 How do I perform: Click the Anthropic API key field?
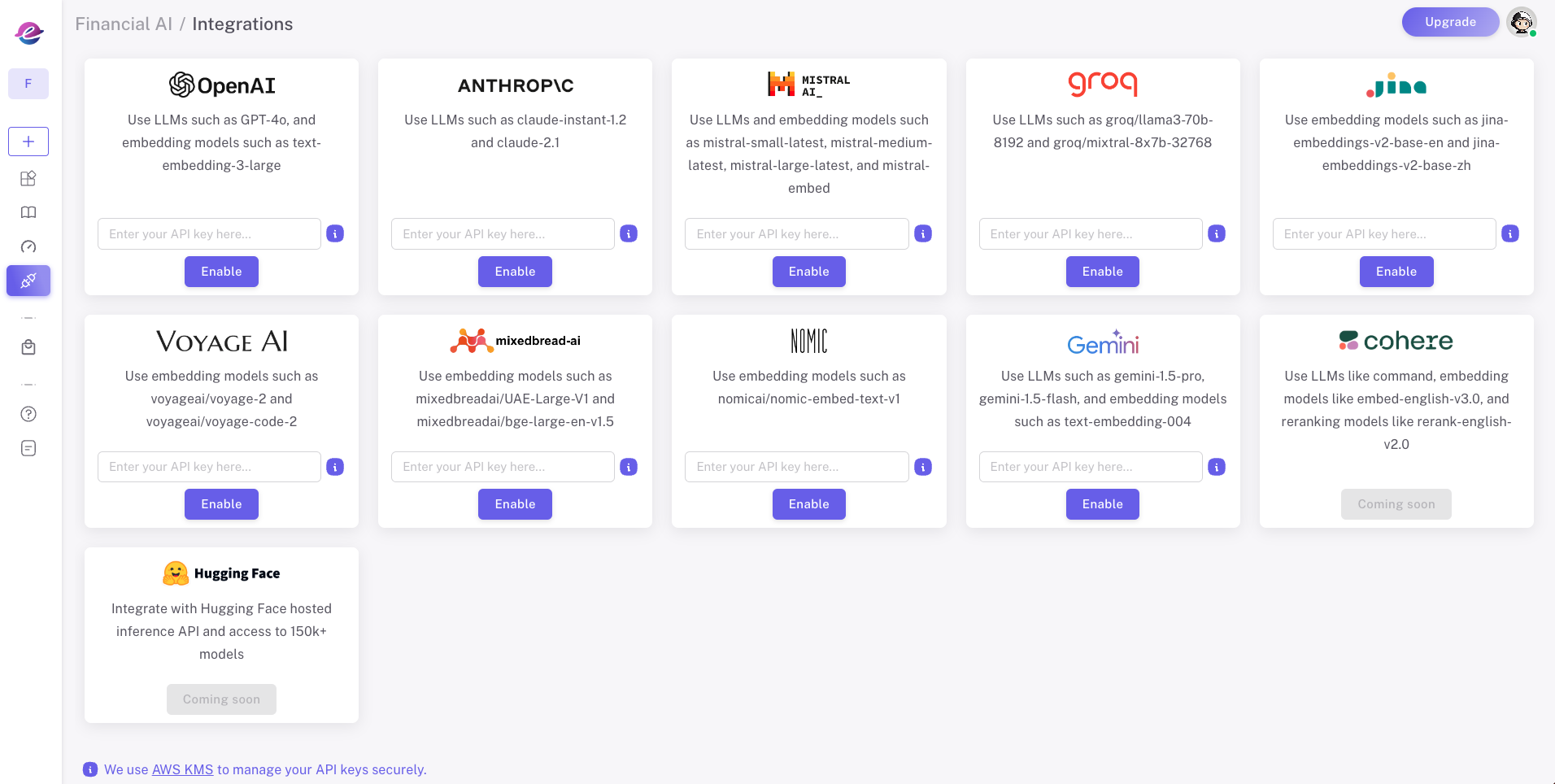coord(503,234)
